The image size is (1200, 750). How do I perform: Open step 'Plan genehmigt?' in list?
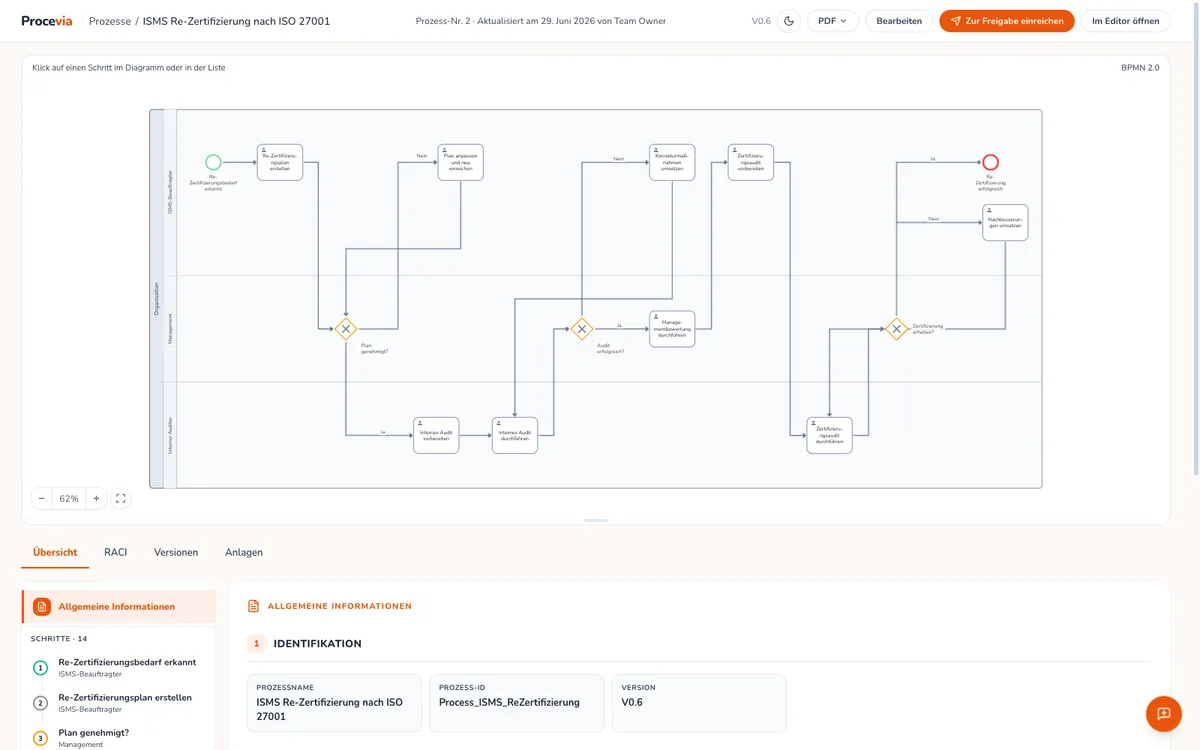click(119, 738)
